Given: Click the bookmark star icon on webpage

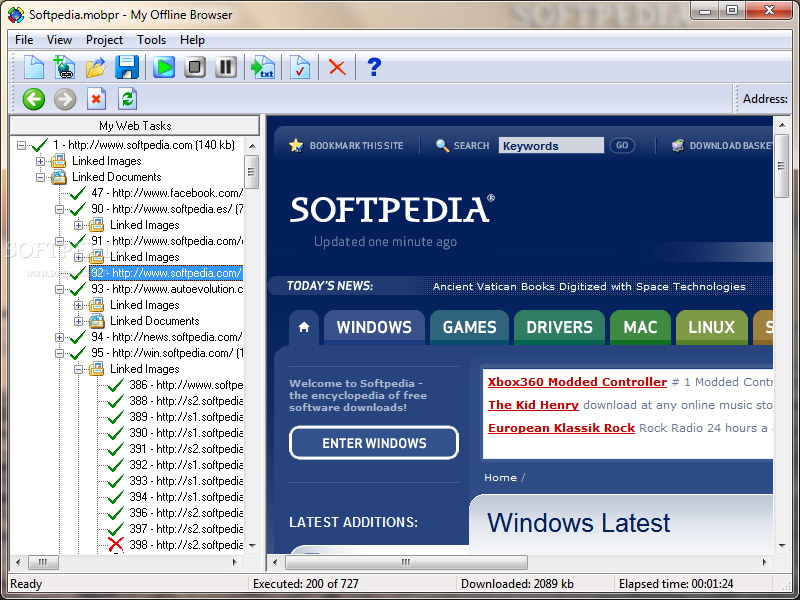Looking at the screenshot, I should click(x=296, y=145).
